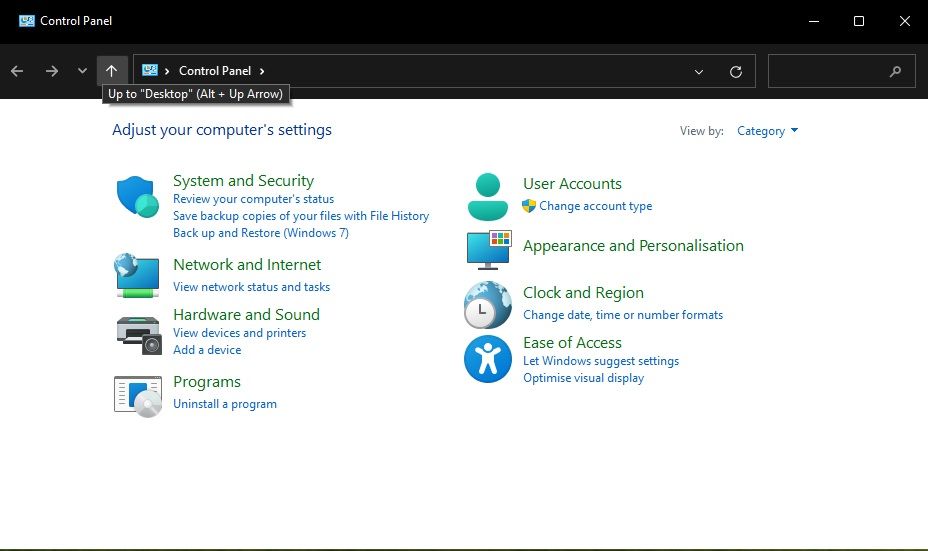Image resolution: width=928 pixels, height=551 pixels.
Task: Open the Network and Internet globe icon
Action: (137, 275)
